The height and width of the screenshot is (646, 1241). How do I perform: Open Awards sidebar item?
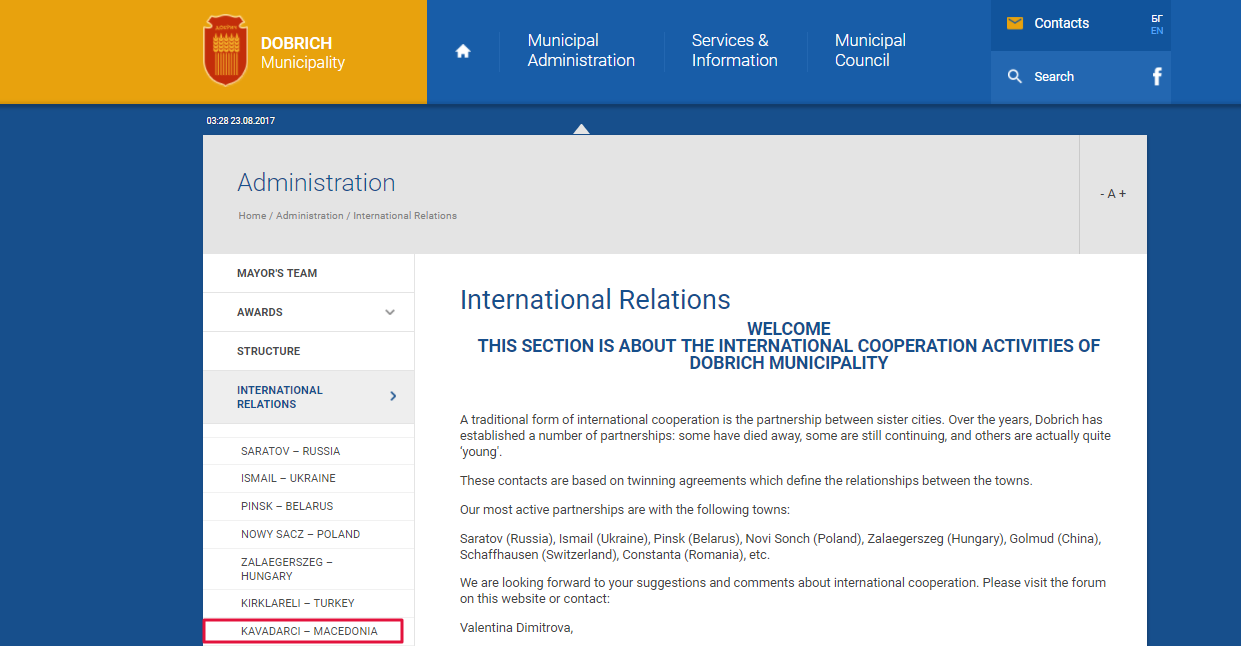(x=308, y=312)
